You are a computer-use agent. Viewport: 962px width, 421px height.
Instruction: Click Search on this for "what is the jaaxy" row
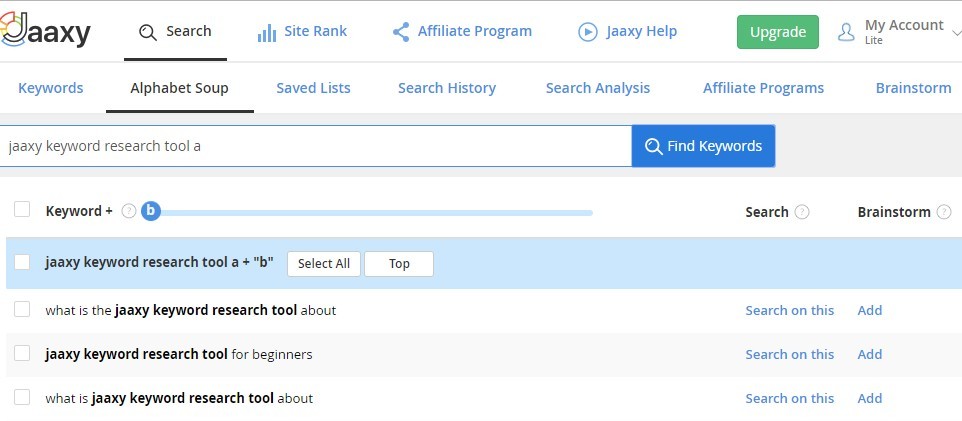(790, 311)
